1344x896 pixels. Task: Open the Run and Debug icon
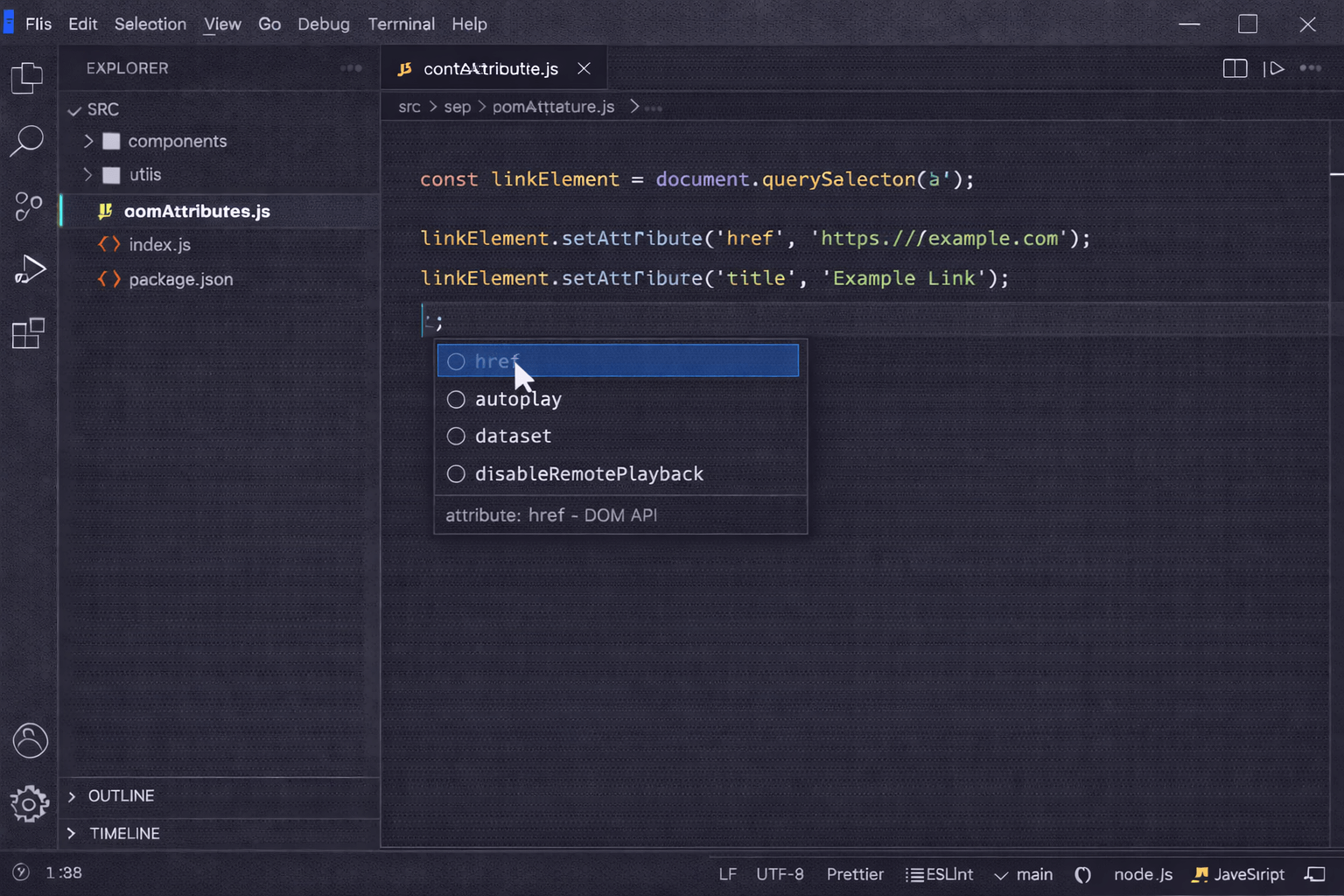[x=29, y=269]
